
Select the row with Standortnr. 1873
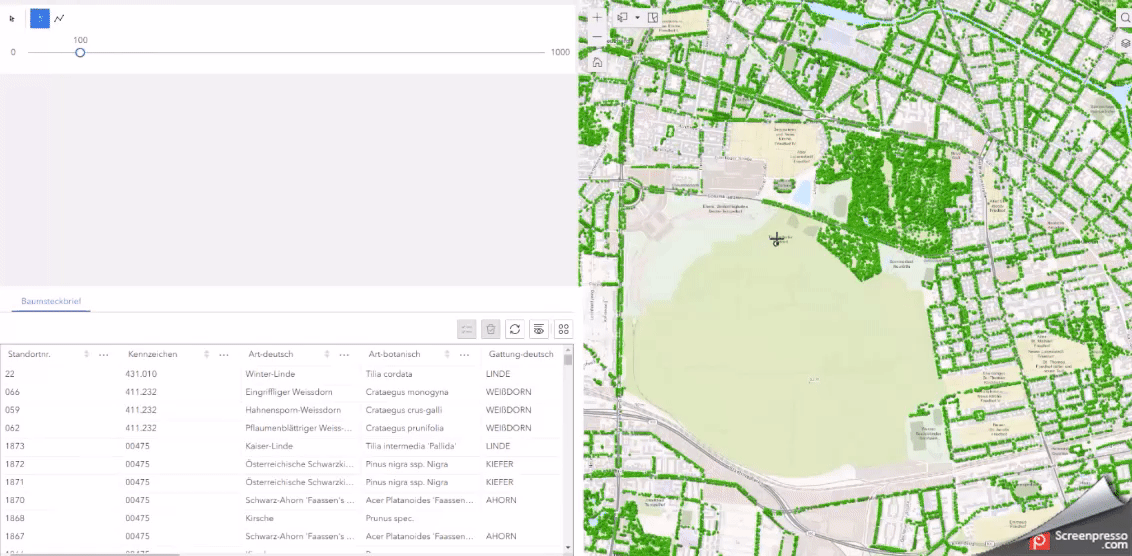pyautogui.click(x=282, y=446)
